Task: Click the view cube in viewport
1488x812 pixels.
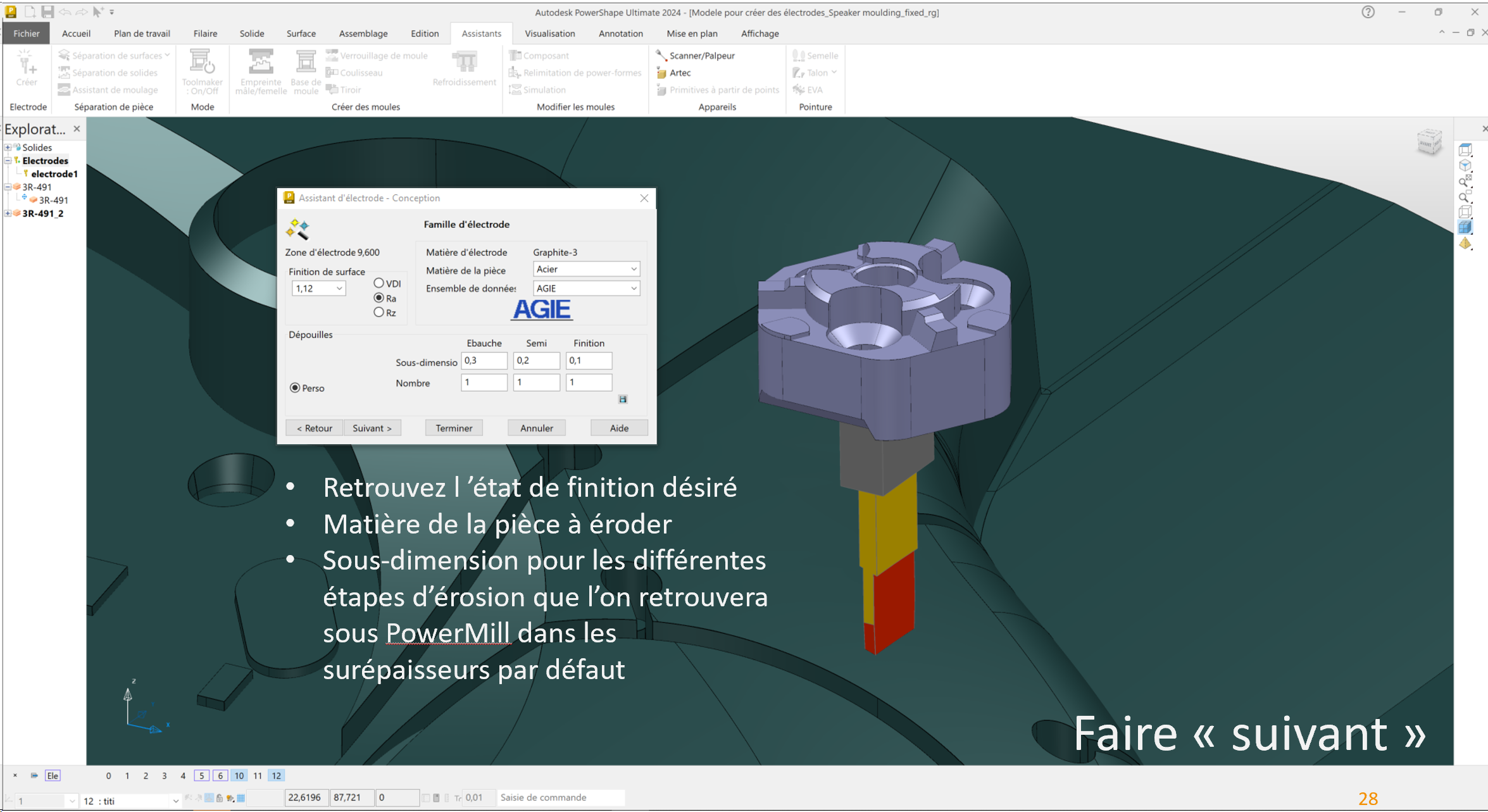Action: [1429, 141]
